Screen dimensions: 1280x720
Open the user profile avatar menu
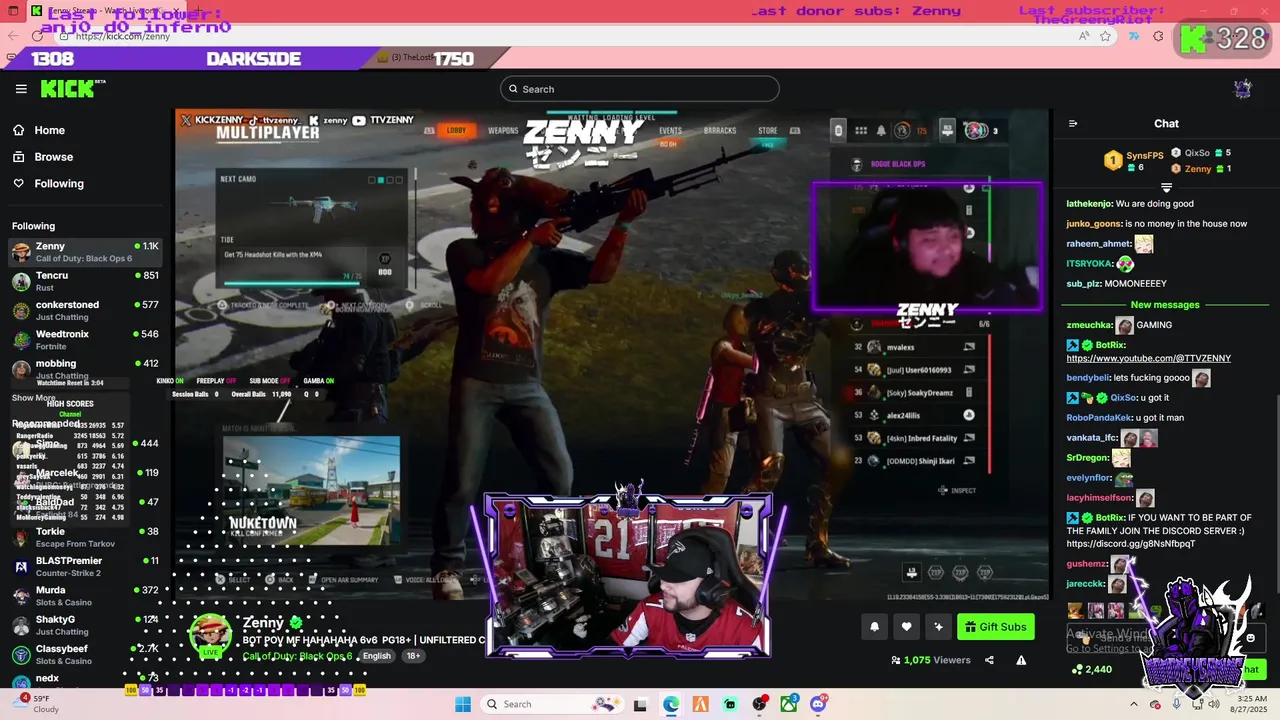pos(1243,89)
